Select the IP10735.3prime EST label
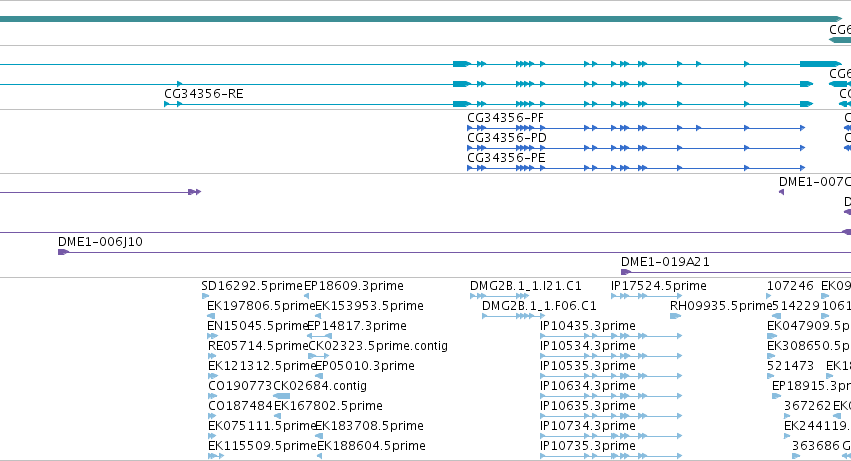 point(588,446)
